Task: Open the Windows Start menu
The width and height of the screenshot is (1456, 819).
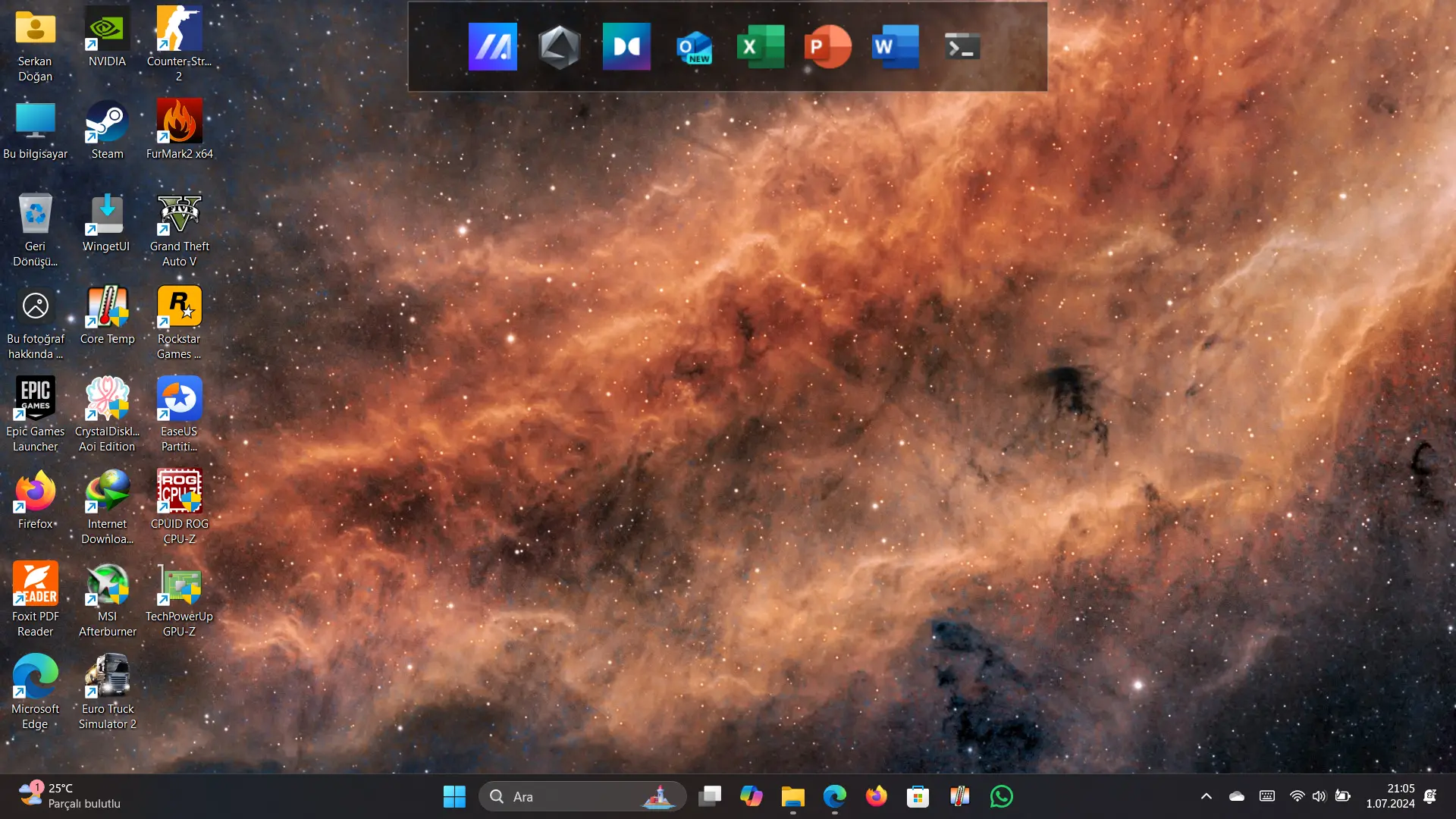Action: click(454, 796)
